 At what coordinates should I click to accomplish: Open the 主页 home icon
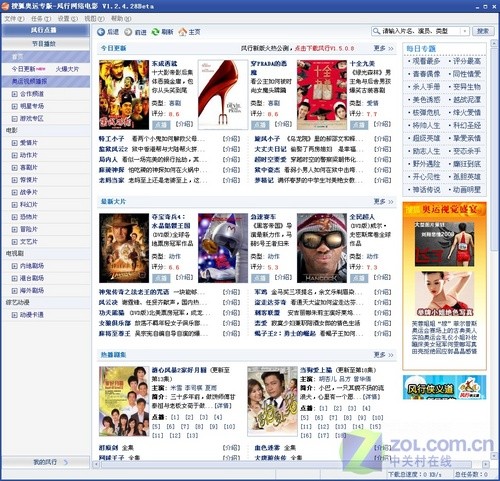click(x=182, y=32)
